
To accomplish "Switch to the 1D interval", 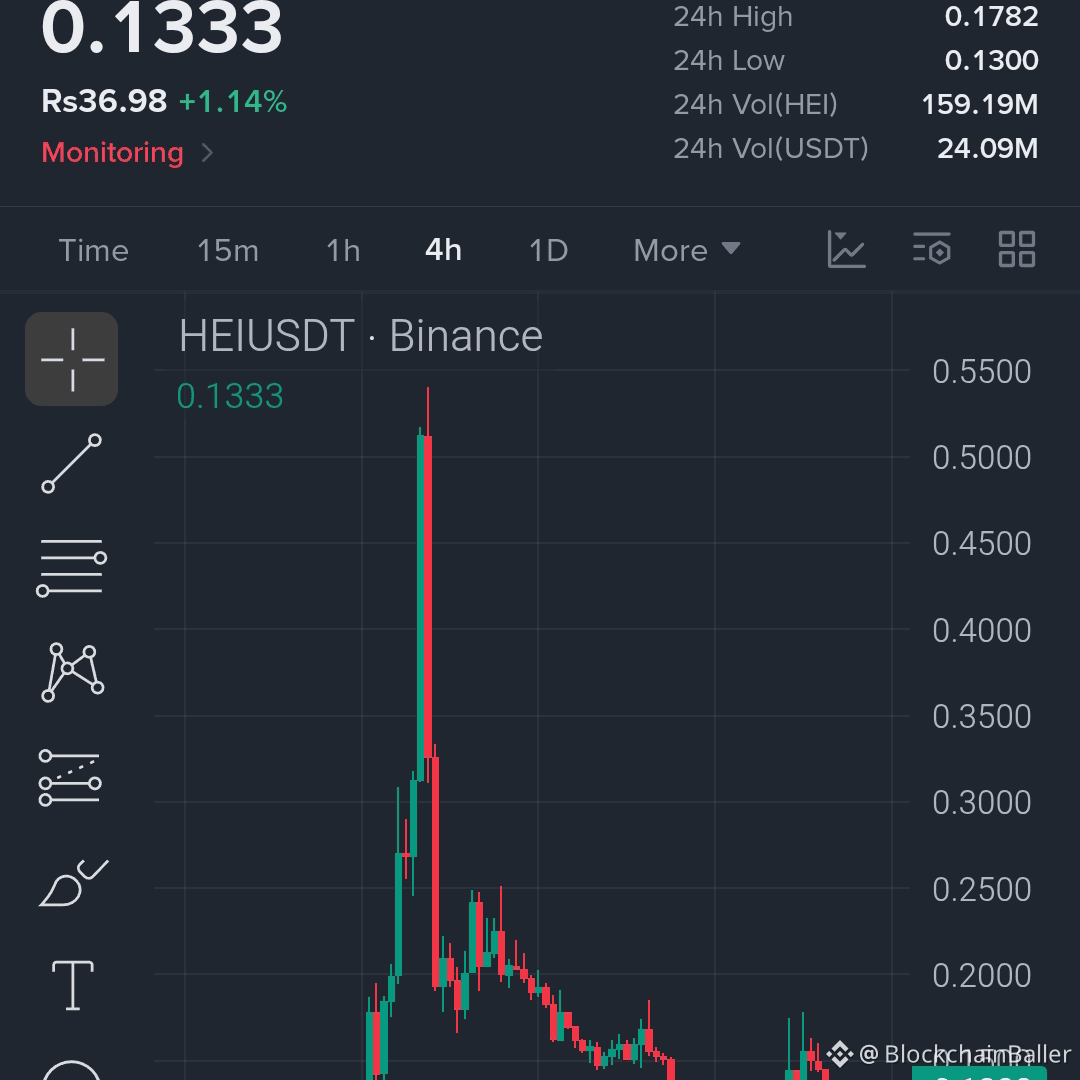I will pos(548,251).
